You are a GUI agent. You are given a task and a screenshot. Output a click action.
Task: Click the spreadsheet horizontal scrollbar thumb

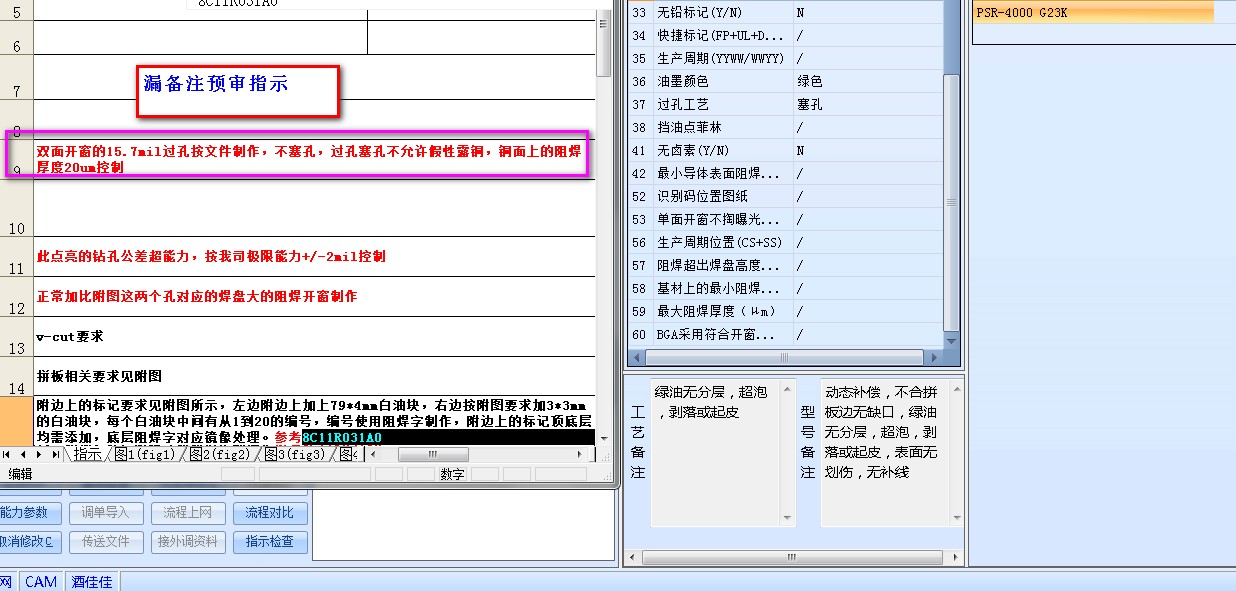pos(433,454)
